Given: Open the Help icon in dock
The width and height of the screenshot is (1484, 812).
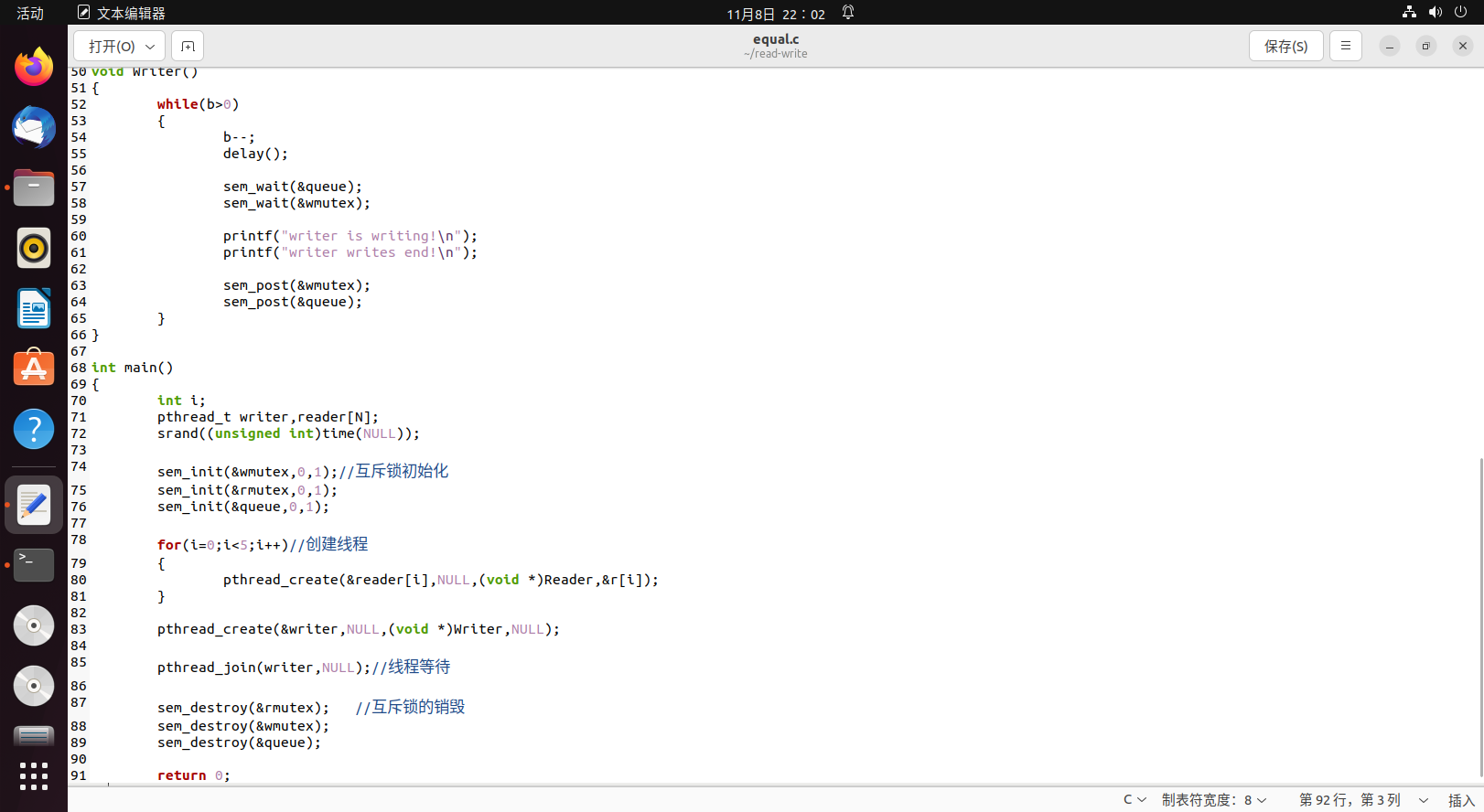Looking at the screenshot, I should [x=34, y=429].
